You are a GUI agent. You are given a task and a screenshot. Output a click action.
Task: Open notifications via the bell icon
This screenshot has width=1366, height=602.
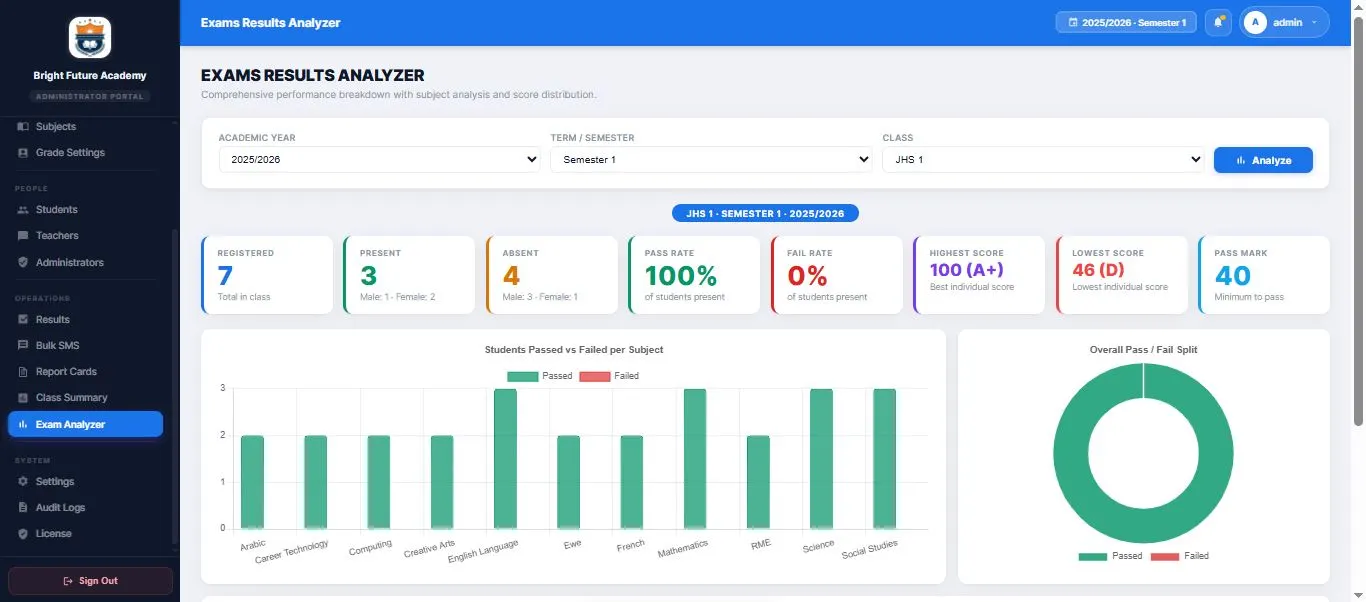pyautogui.click(x=1218, y=22)
